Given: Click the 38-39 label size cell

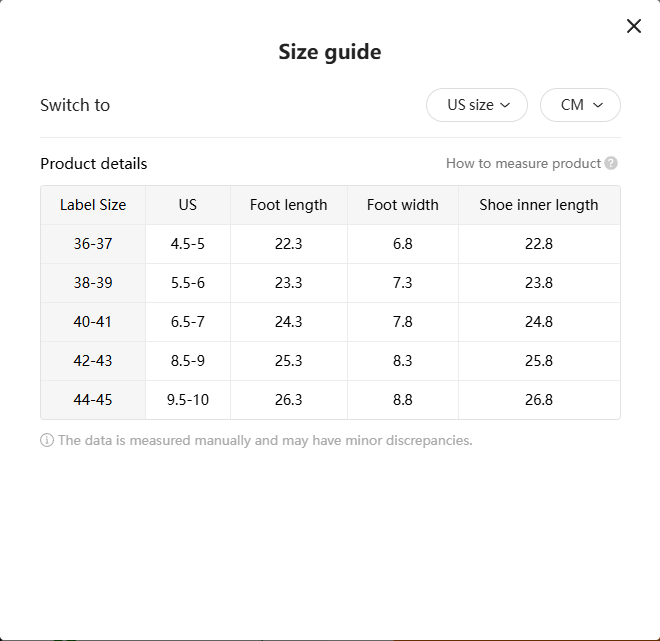Looking at the screenshot, I should click(93, 283).
